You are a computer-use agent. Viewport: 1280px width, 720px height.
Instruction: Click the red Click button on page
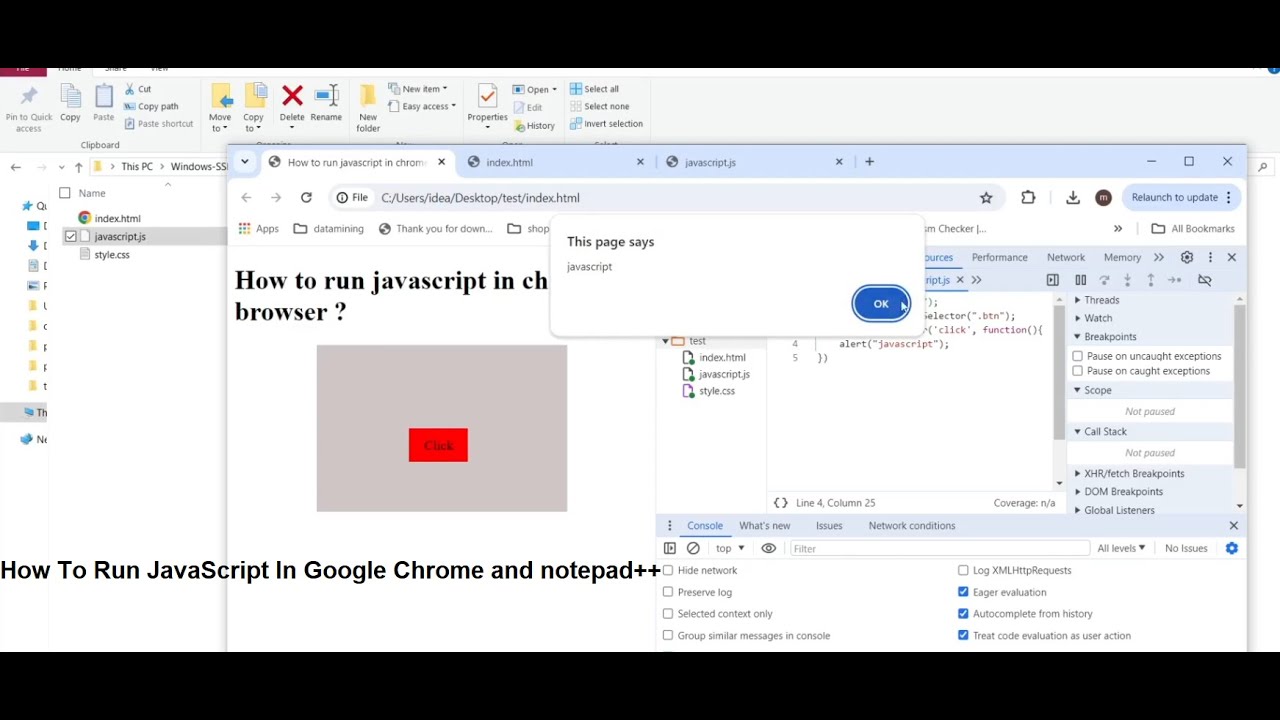click(438, 446)
